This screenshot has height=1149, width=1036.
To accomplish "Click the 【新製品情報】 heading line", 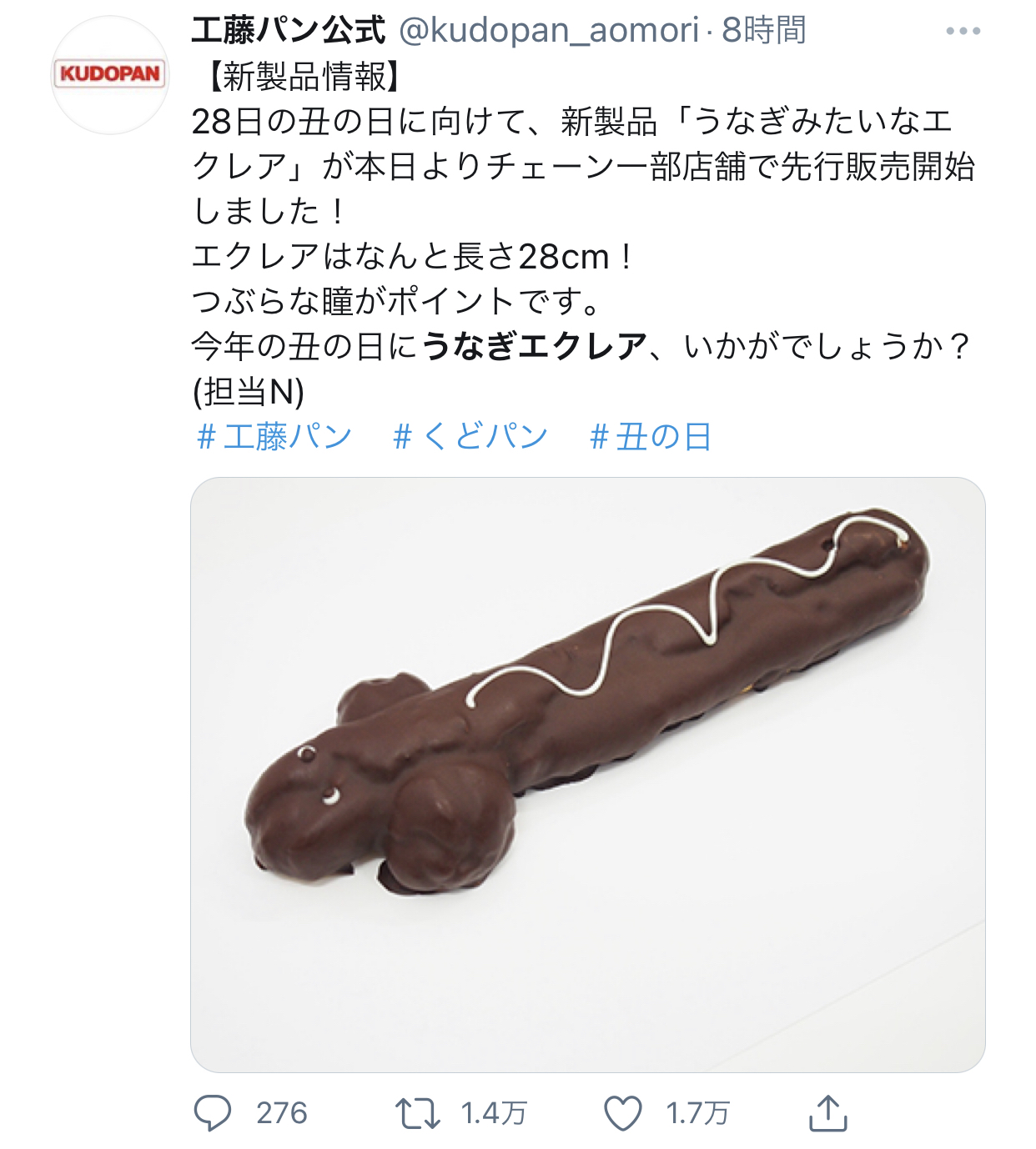I will (303, 77).
